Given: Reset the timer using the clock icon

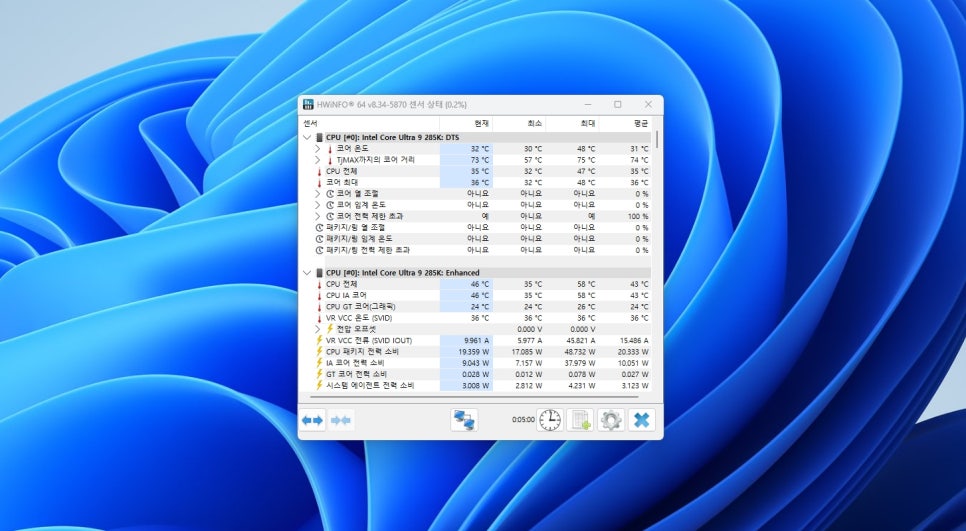Looking at the screenshot, I should (x=550, y=420).
